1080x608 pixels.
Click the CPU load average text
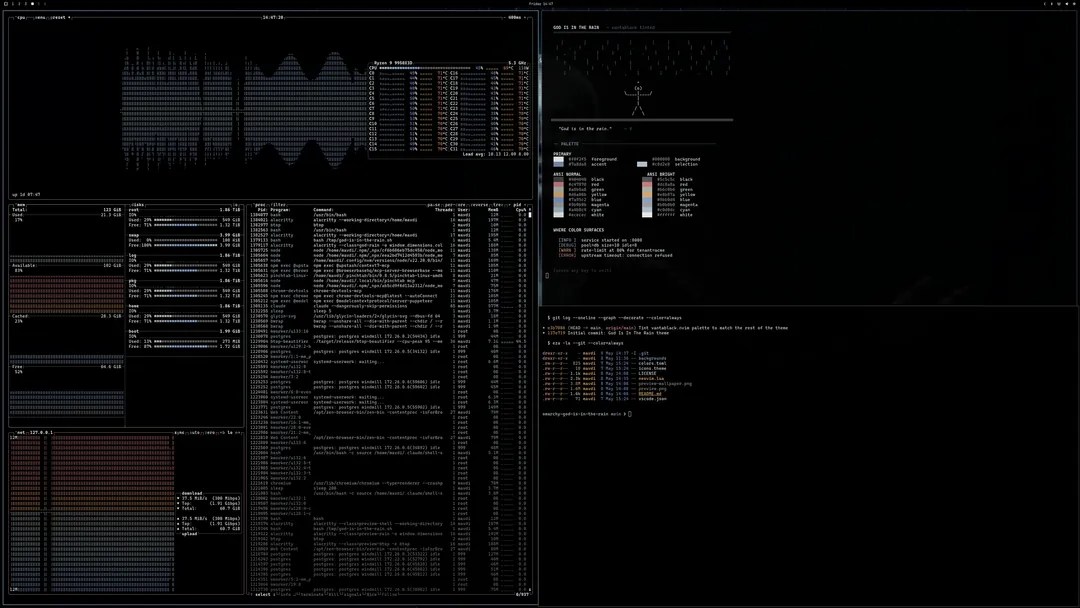pos(495,154)
